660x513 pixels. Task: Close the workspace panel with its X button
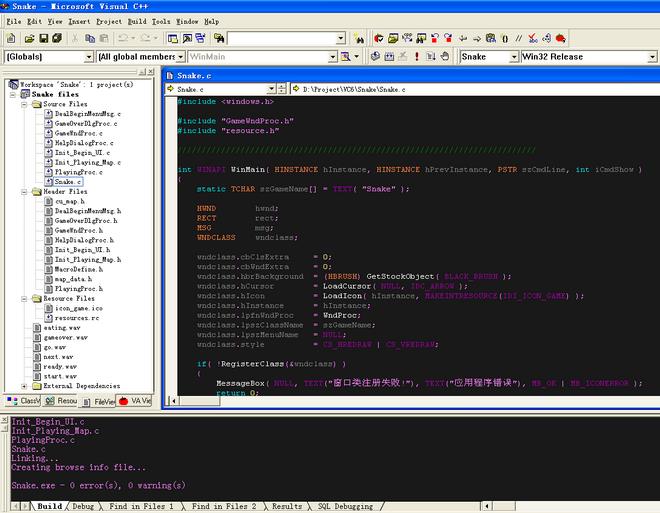[151, 72]
